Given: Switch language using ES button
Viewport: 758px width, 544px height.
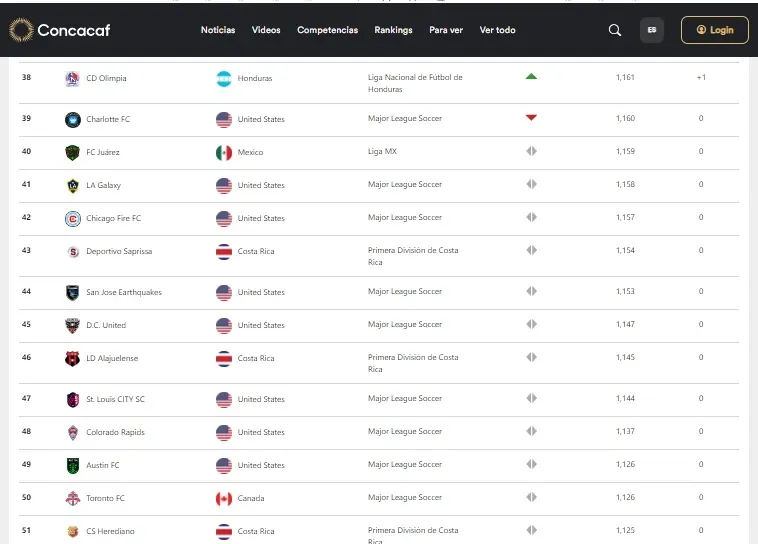Looking at the screenshot, I should point(652,30).
